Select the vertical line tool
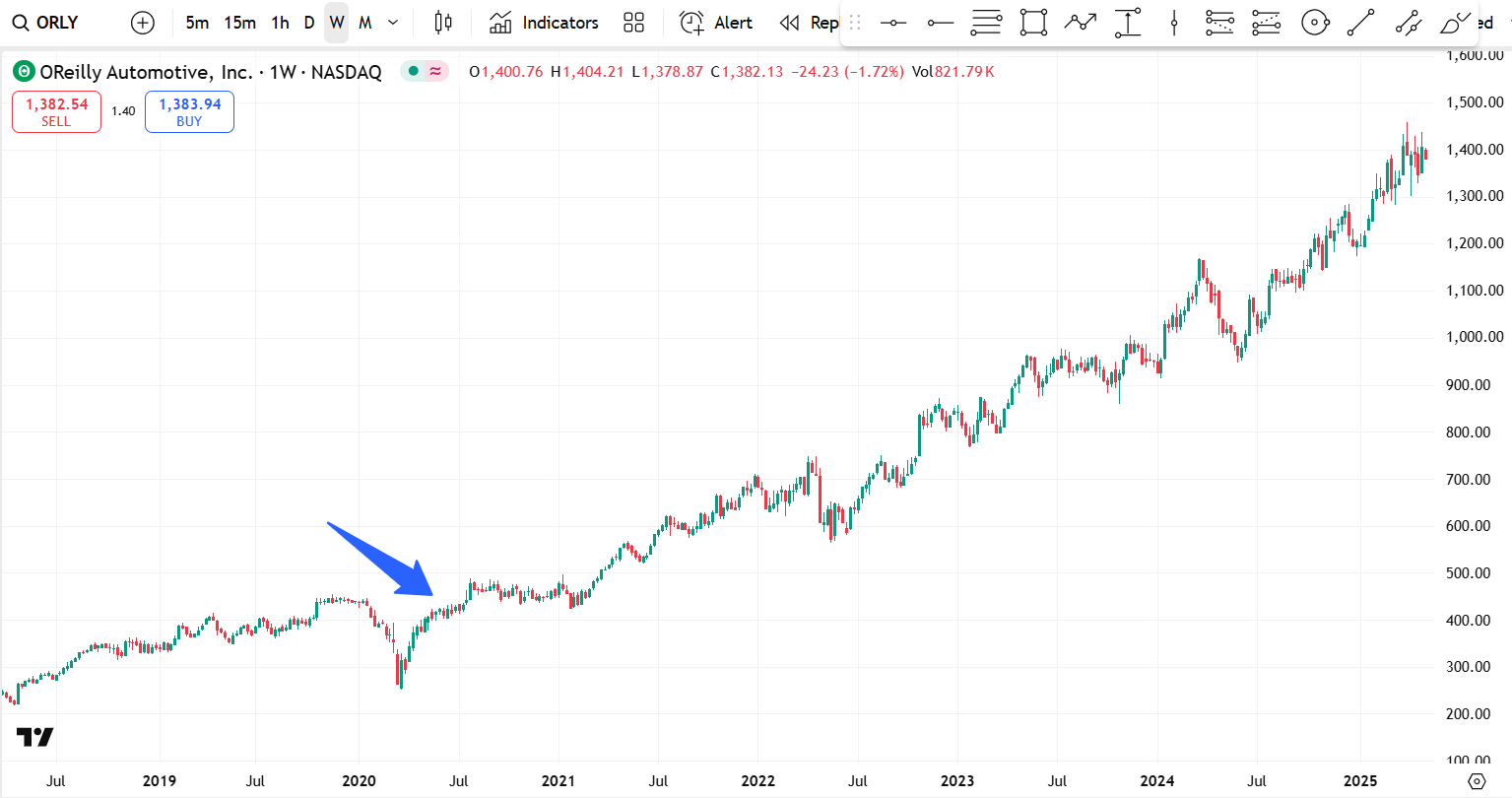This screenshot has width=1512, height=798. click(1174, 22)
